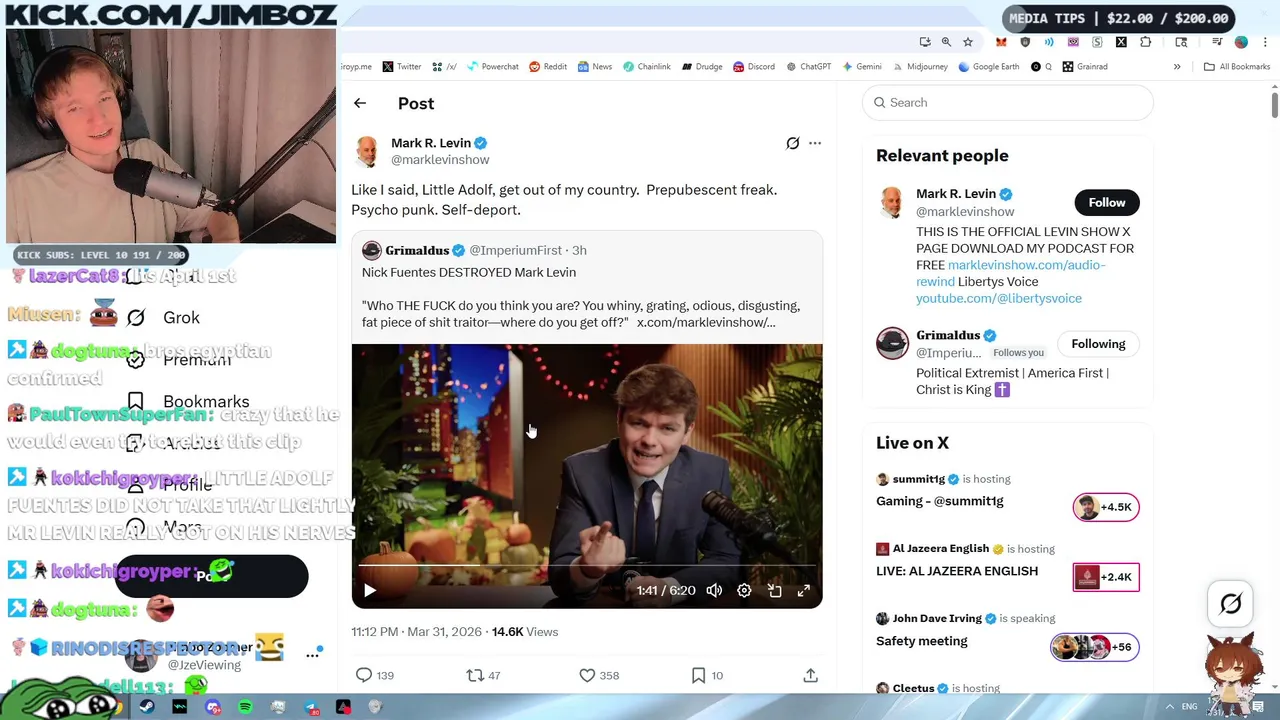Reply to the post via comment icon
Viewport: 1280px width, 720px height.
point(364,676)
